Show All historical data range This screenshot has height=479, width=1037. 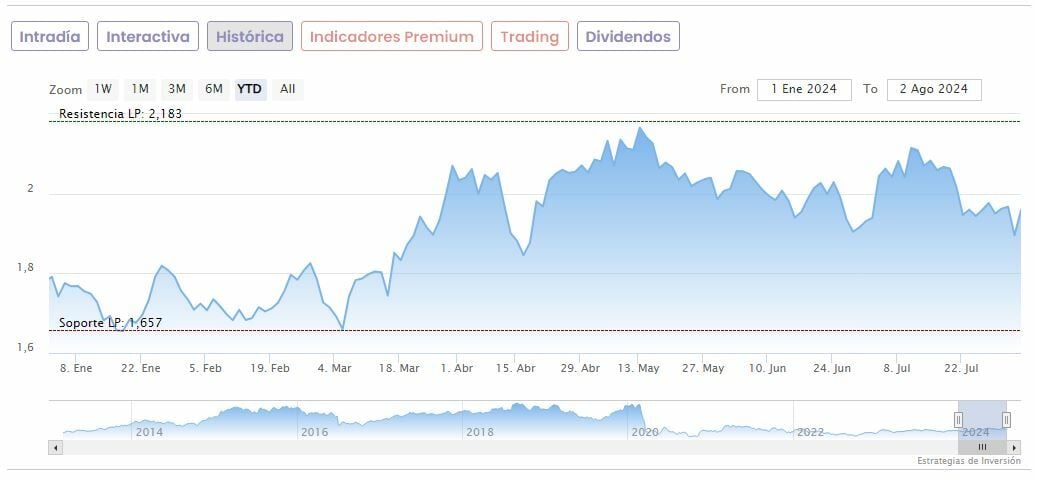point(288,89)
